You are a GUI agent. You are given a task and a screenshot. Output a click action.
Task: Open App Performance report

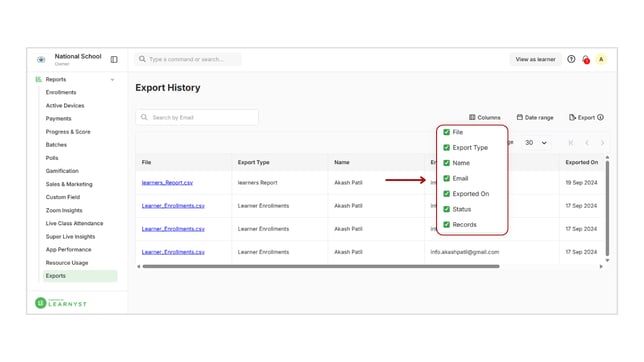69,249
